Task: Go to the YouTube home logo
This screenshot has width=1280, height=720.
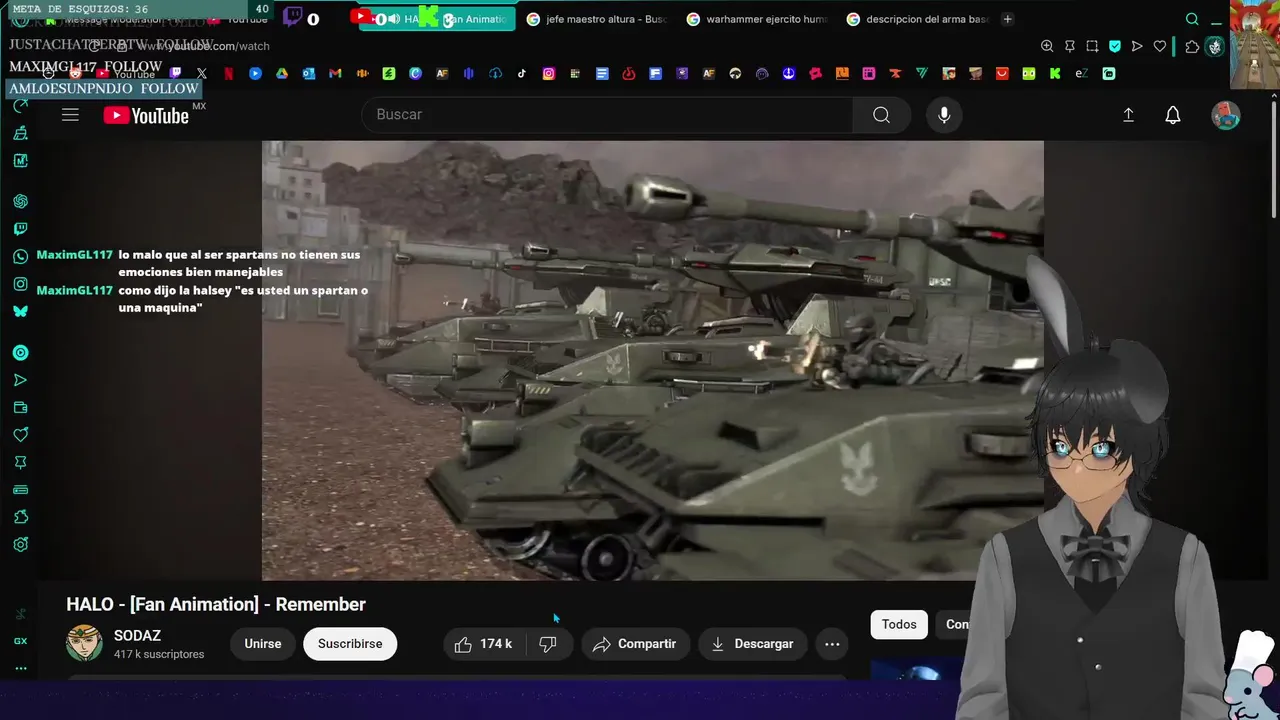Action: coord(146,116)
